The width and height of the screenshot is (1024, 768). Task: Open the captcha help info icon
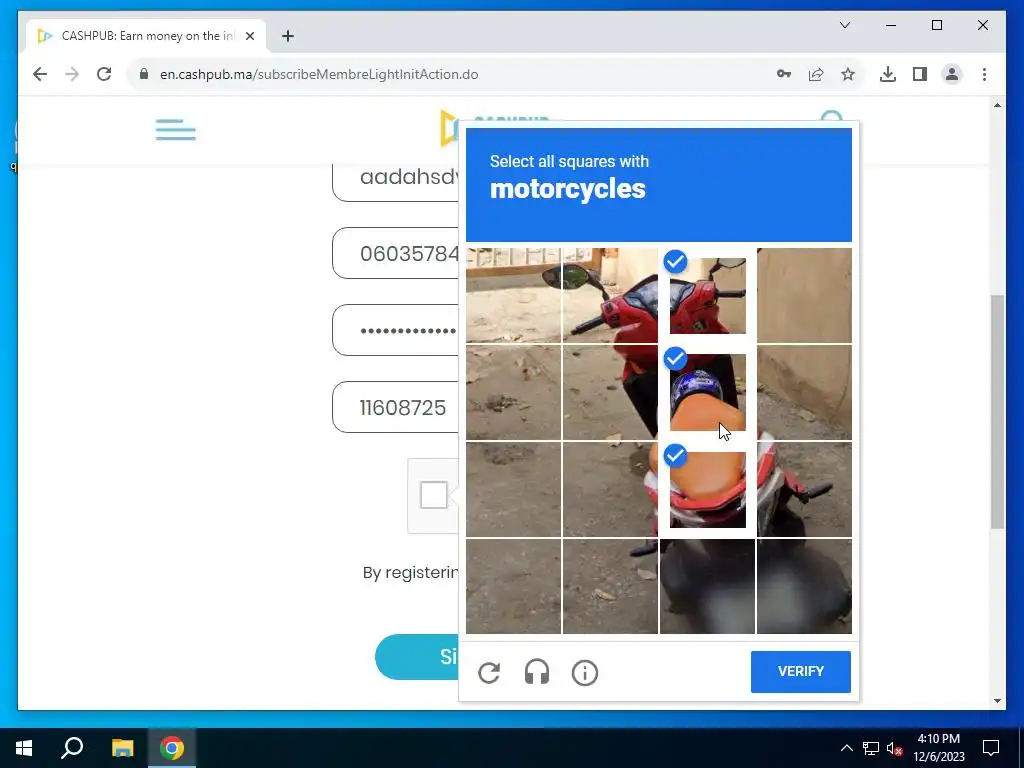[584, 672]
